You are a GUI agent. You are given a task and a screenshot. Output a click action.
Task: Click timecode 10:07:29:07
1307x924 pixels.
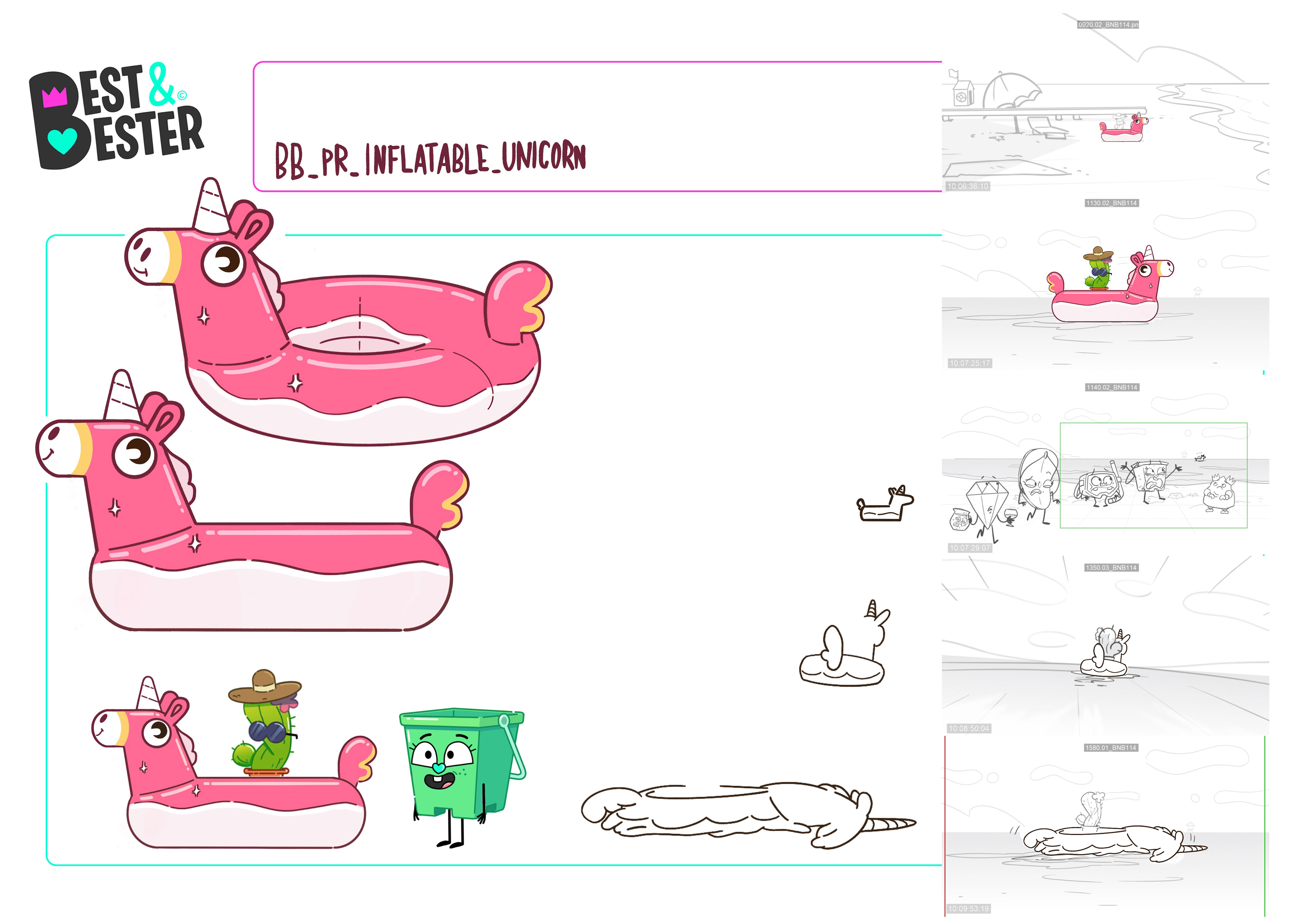pos(969,548)
